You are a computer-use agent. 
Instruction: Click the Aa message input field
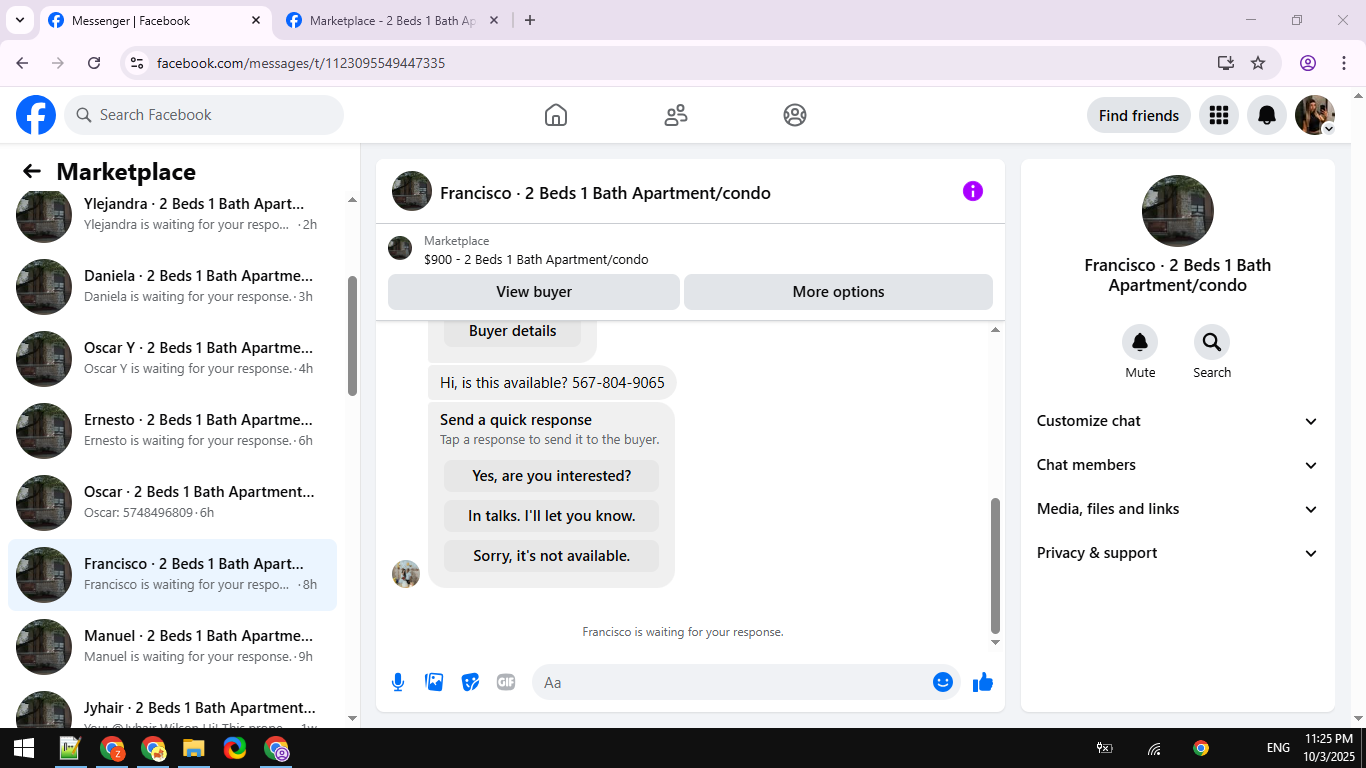(x=732, y=682)
